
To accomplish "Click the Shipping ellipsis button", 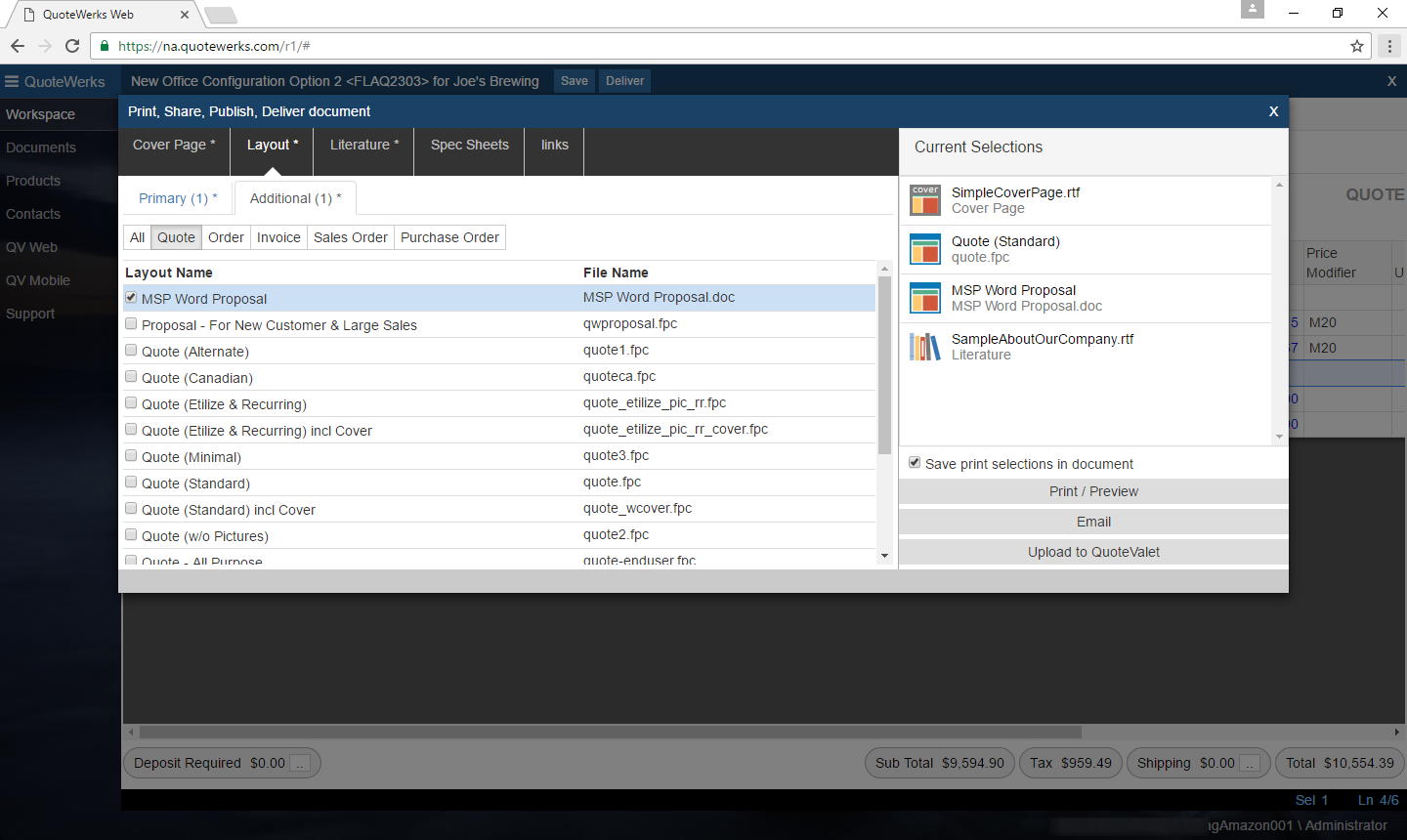I will [x=1250, y=764].
